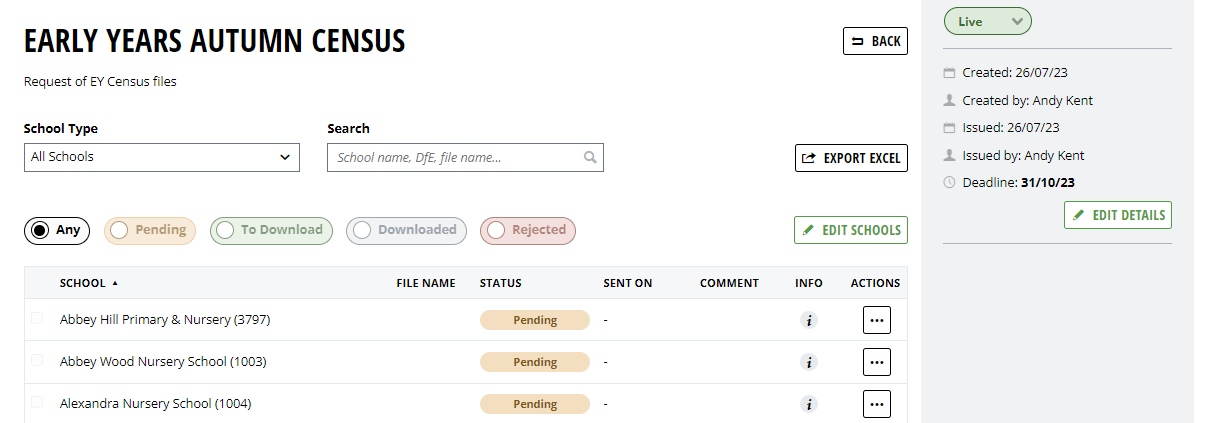Open info for Alexandra Nursery School
The height and width of the screenshot is (423, 1212).
coord(809,404)
